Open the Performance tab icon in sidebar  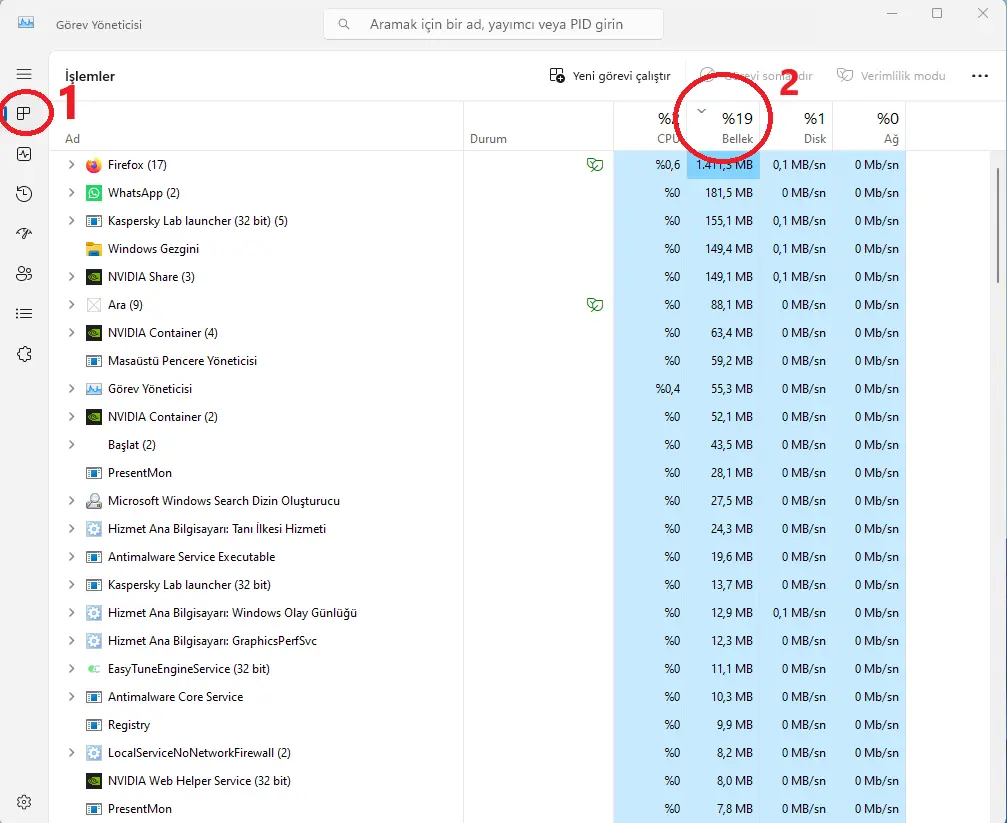(24, 154)
